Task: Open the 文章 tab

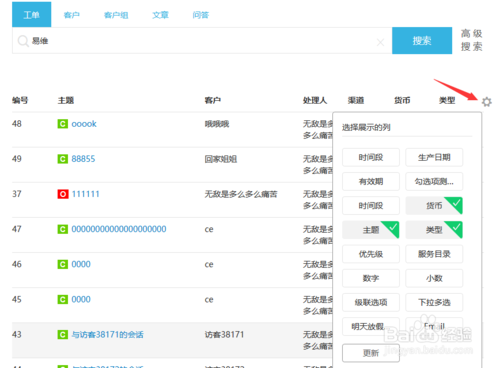Action: pyautogui.click(x=160, y=15)
